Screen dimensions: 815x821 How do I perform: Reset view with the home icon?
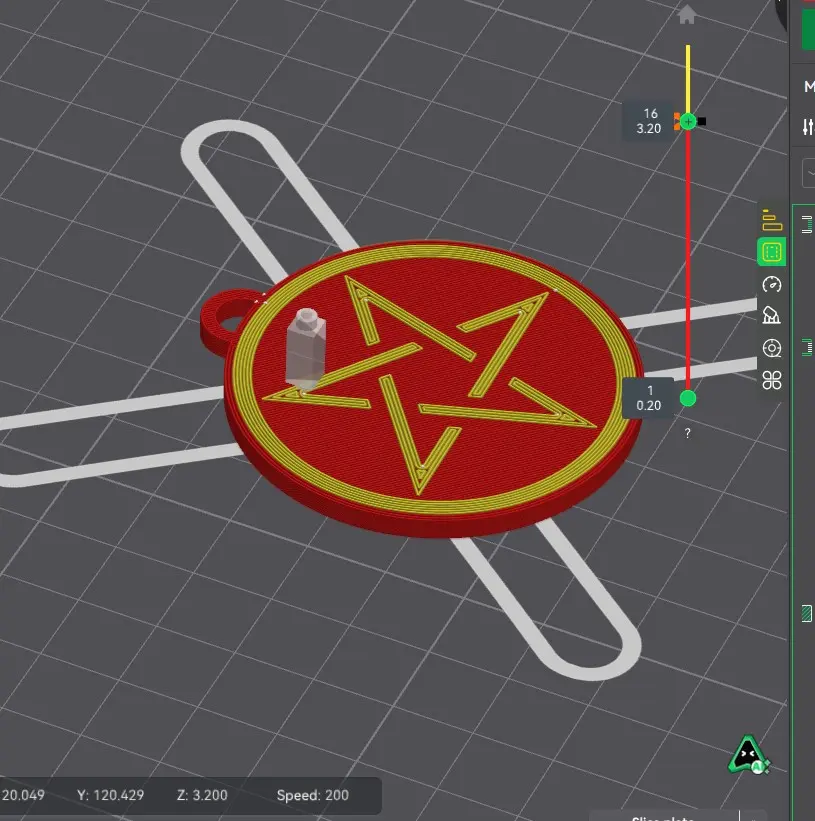(686, 15)
